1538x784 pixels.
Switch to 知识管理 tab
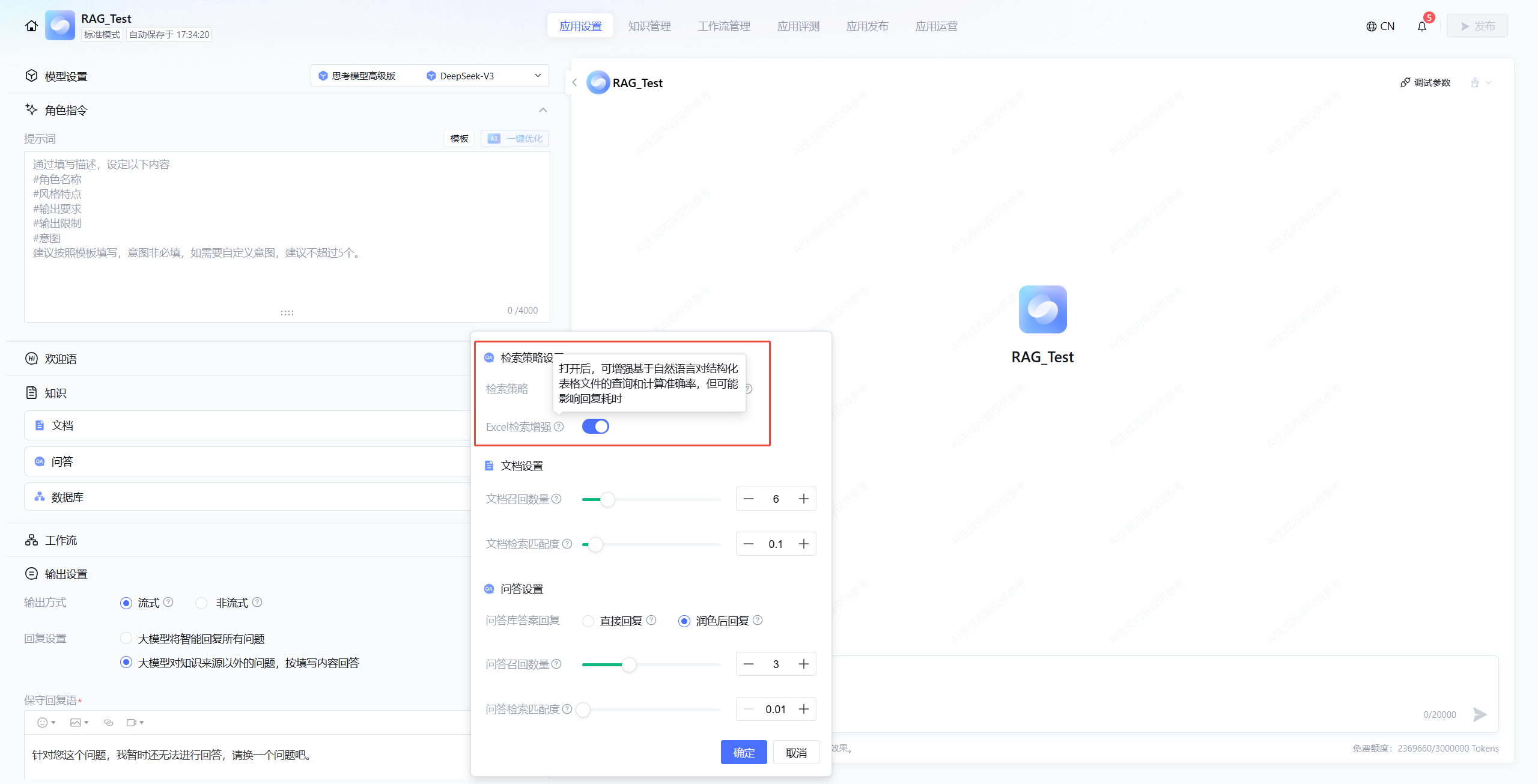[x=649, y=26]
